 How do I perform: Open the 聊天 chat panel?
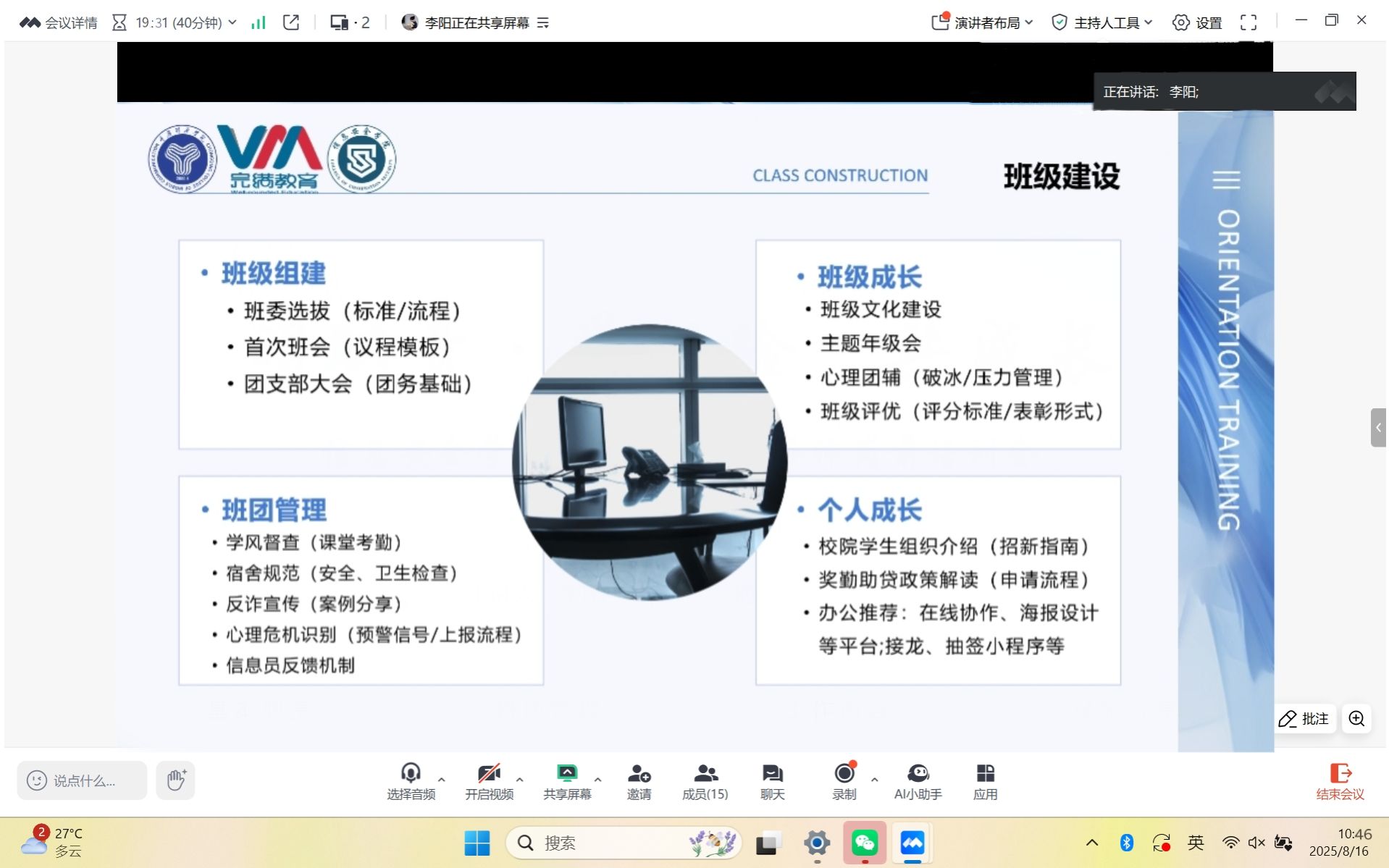click(x=772, y=781)
